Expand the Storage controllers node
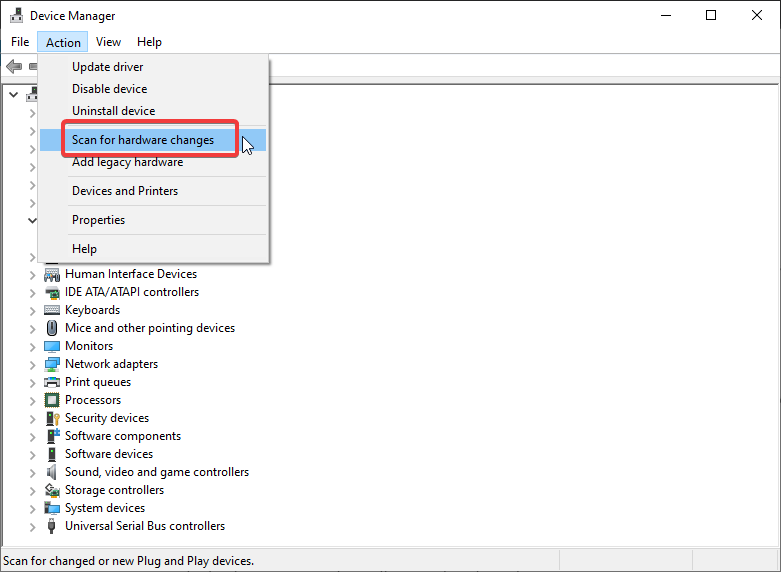 point(32,490)
